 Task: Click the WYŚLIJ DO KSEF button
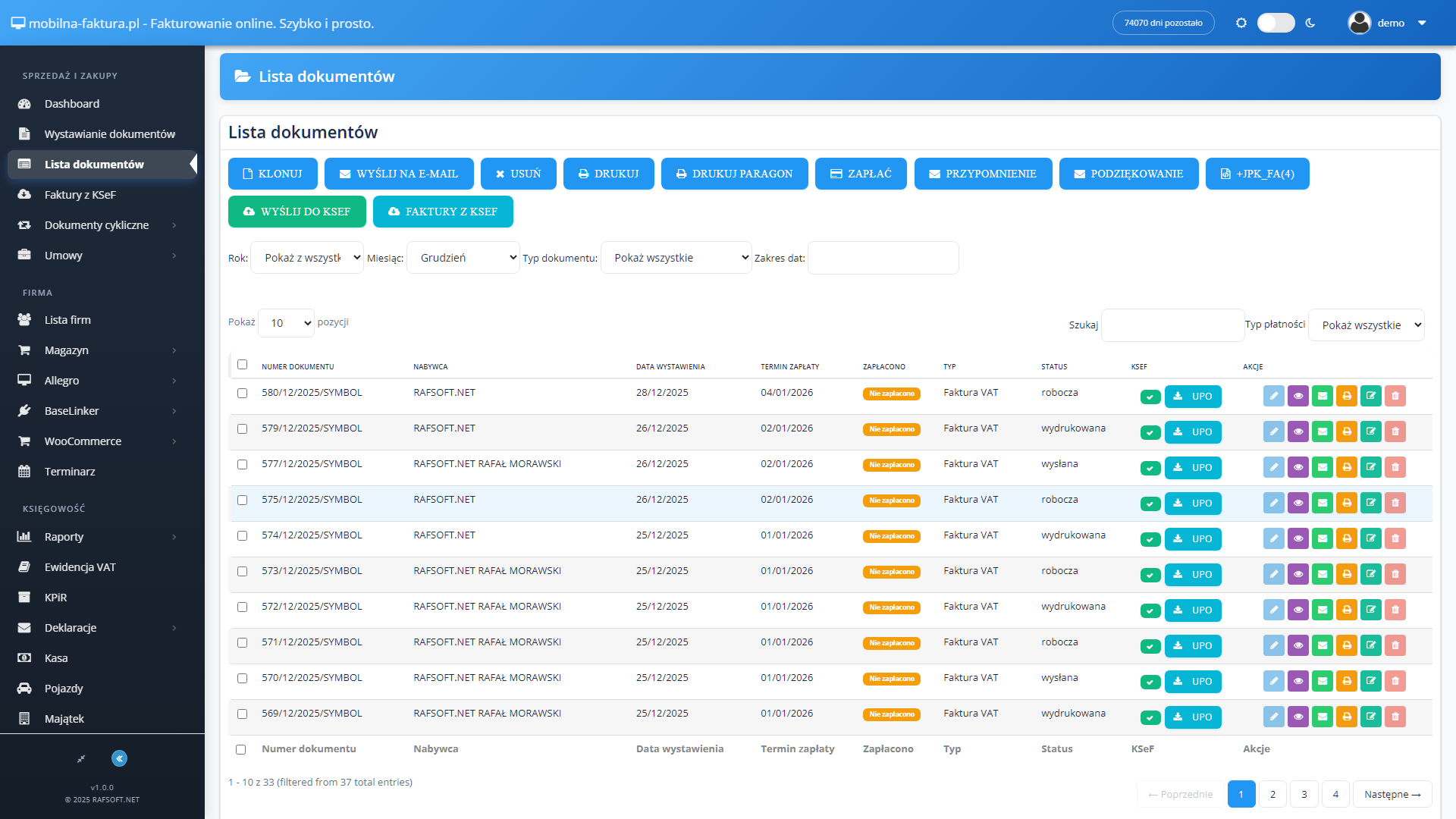click(297, 212)
